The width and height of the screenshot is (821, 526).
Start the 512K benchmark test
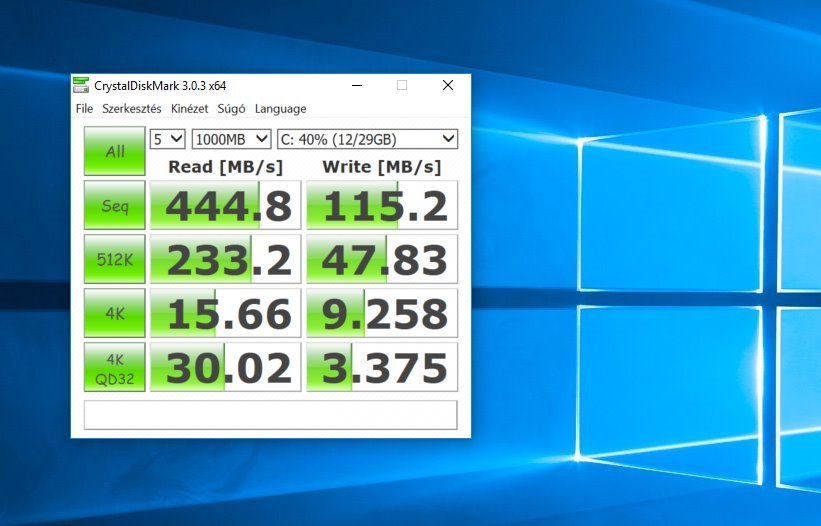115,259
